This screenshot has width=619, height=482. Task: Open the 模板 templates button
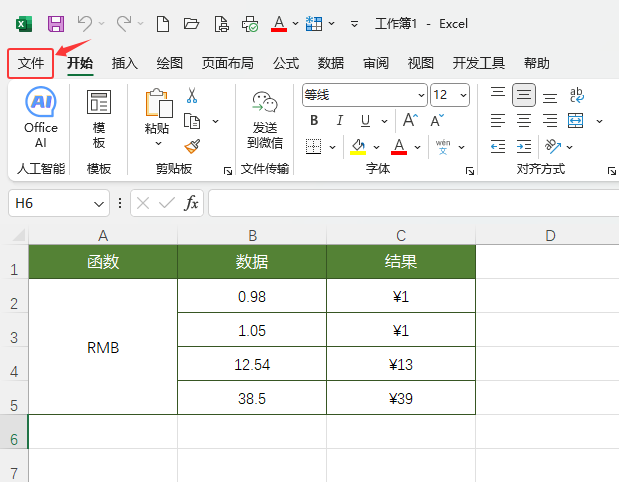99,118
